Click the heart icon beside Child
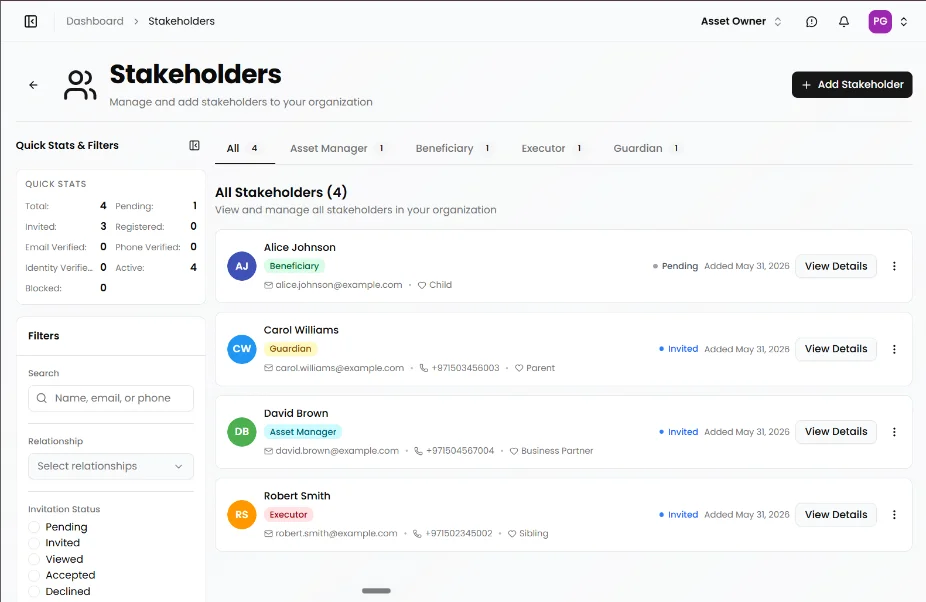The height and width of the screenshot is (602, 926). (422, 285)
